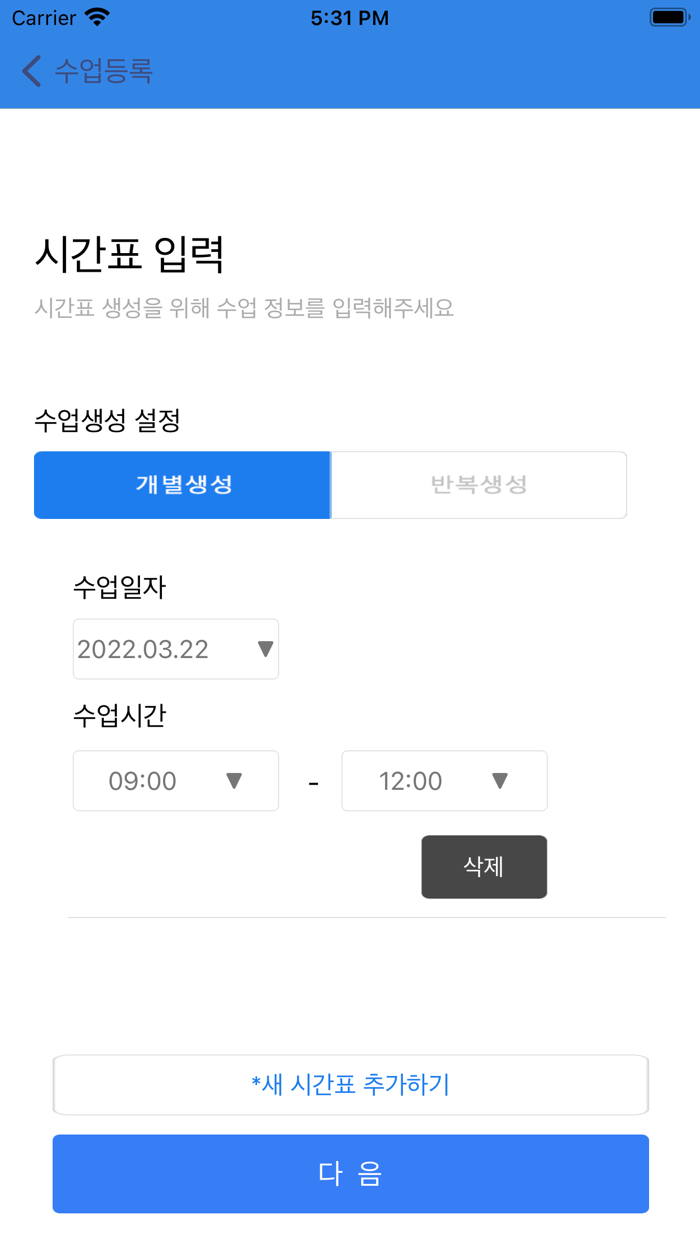This screenshot has height=1244, width=700.
Task: Tap the 새 시간표 추가하기 link
Action: [x=350, y=1084]
